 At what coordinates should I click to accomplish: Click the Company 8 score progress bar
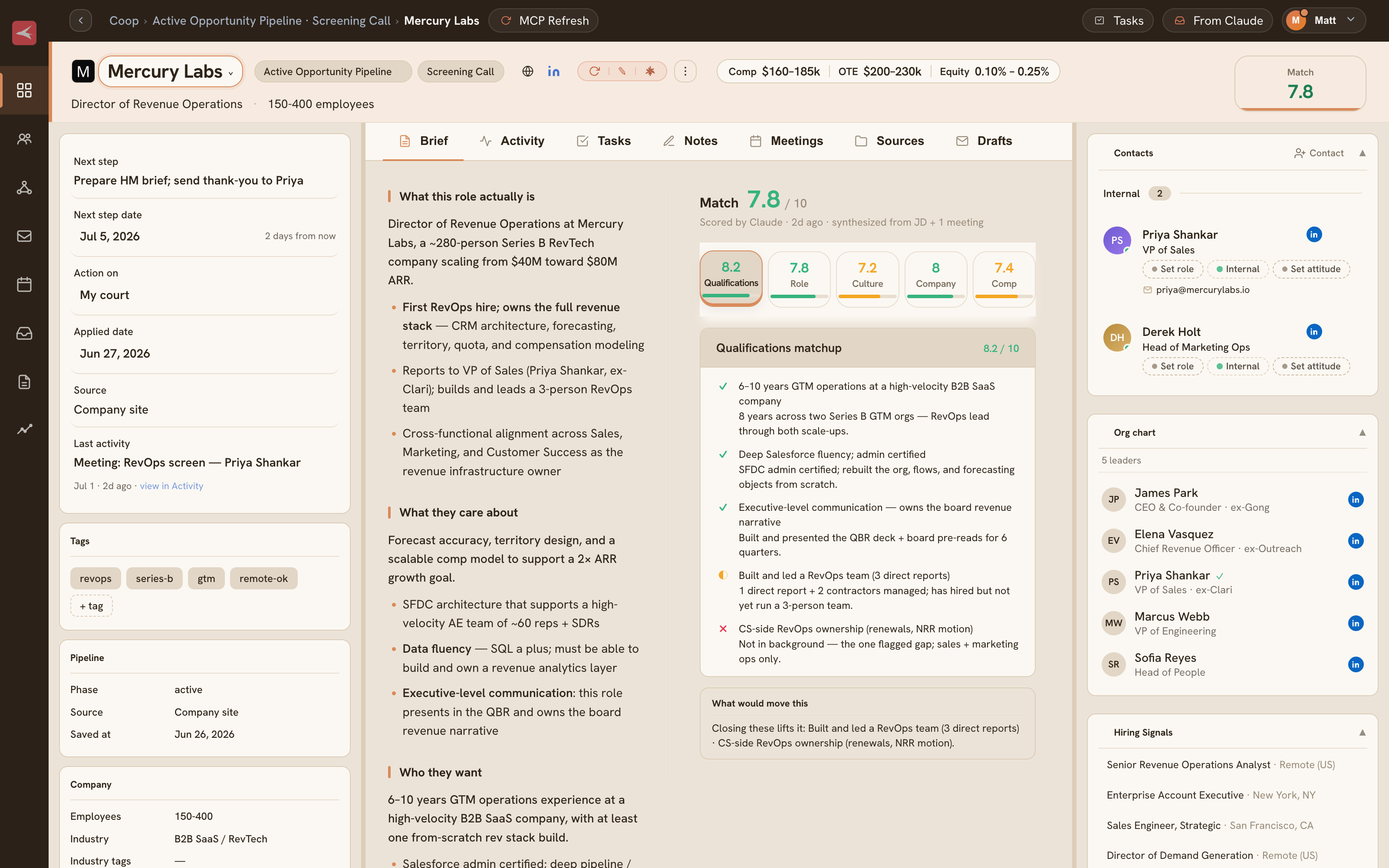[x=935, y=297]
